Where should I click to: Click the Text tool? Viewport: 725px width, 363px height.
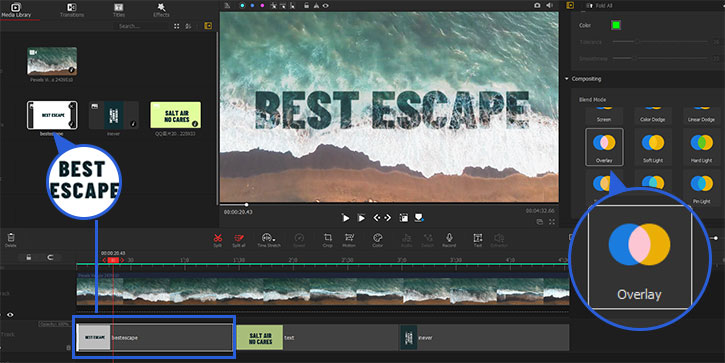(478, 240)
